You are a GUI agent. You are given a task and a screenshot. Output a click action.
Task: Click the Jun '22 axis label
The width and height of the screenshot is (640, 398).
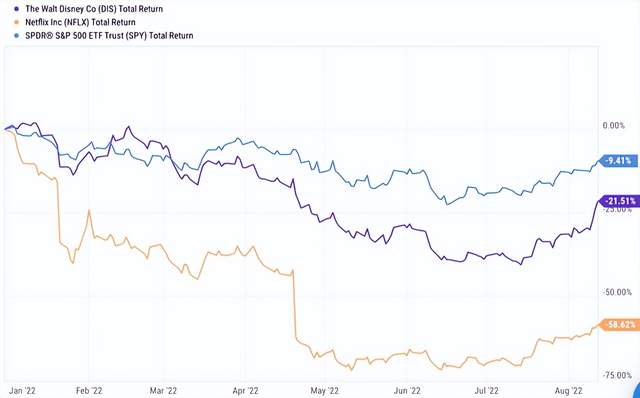click(x=407, y=391)
